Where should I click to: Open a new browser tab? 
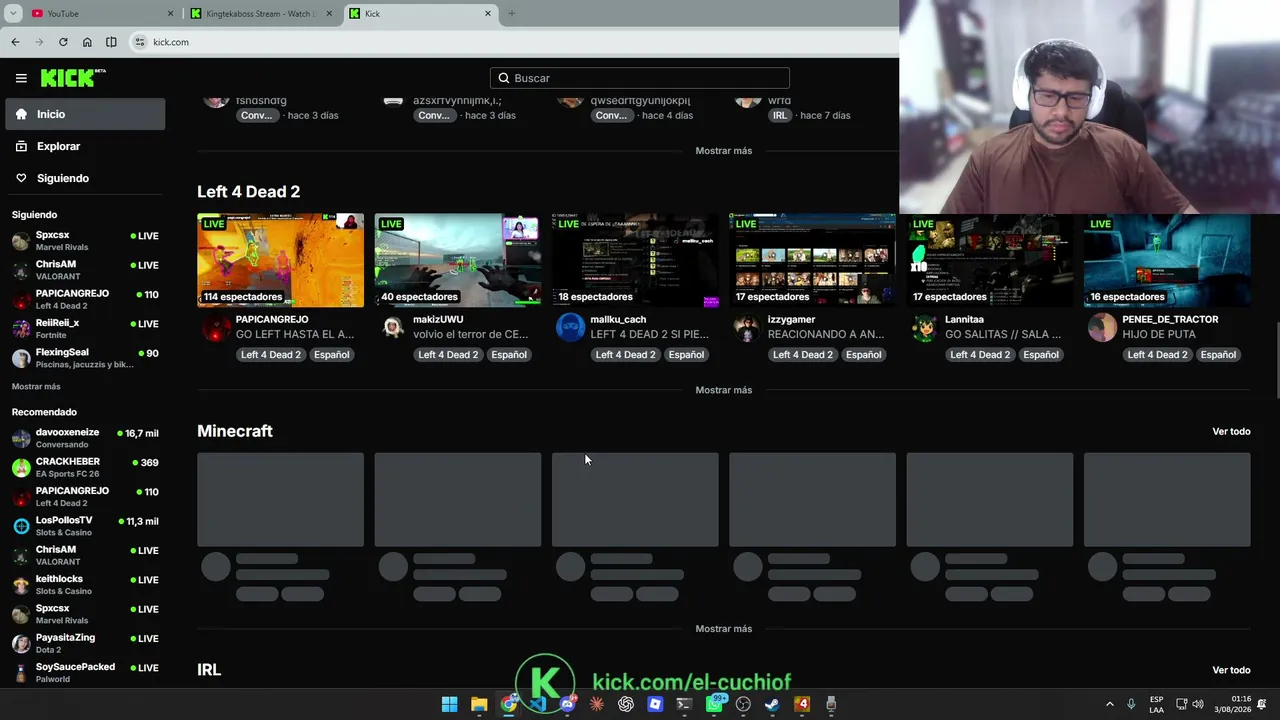[x=511, y=13]
